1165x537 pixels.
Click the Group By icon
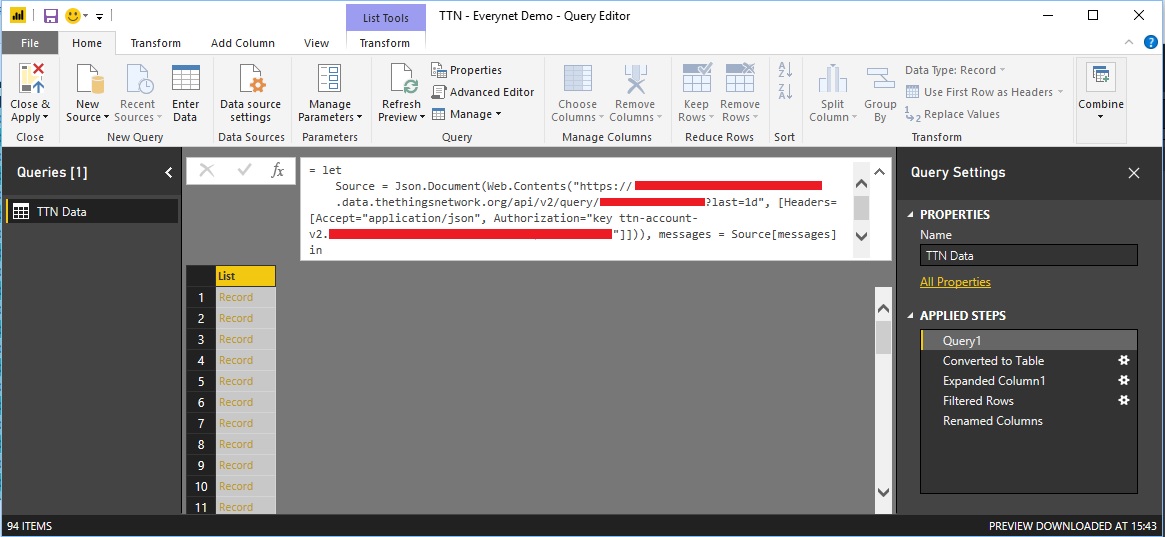880,79
